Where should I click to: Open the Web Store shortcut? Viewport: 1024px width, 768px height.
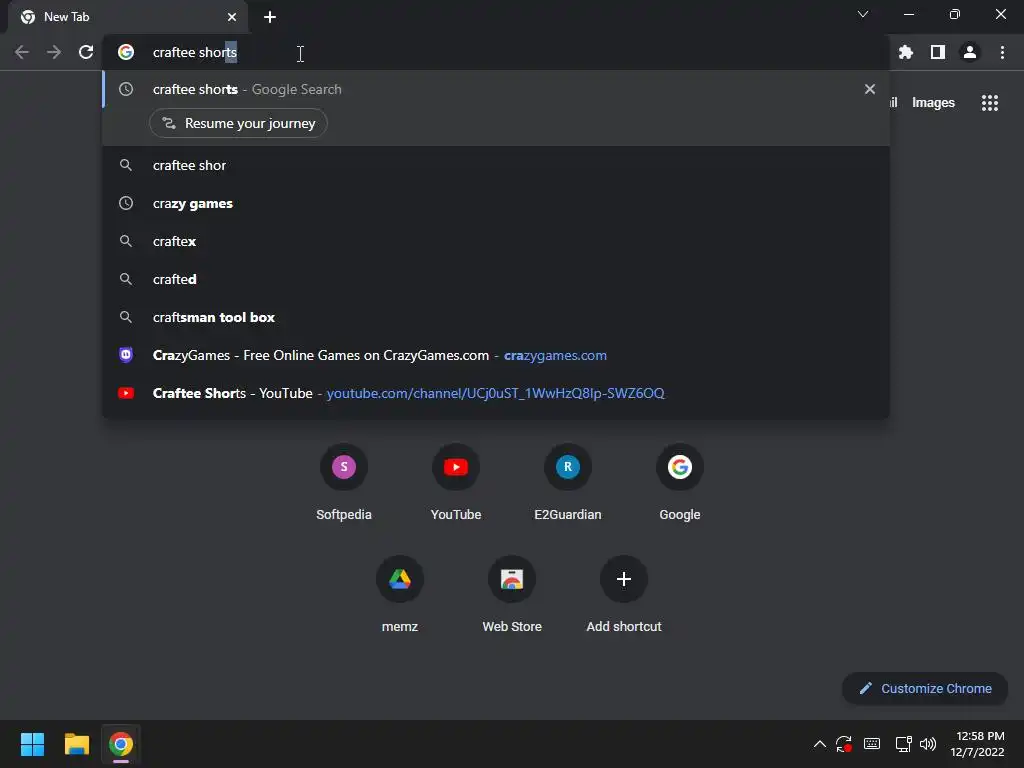[512, 594]
